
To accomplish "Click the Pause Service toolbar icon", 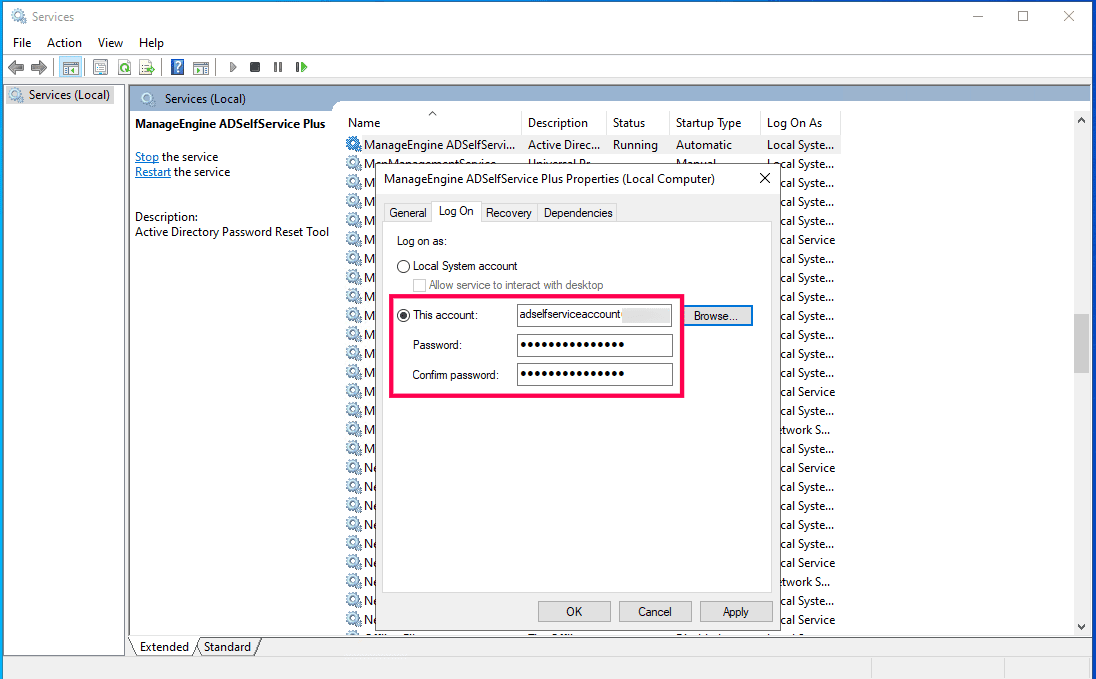I will pyautogui.click(x=278, y=67).
